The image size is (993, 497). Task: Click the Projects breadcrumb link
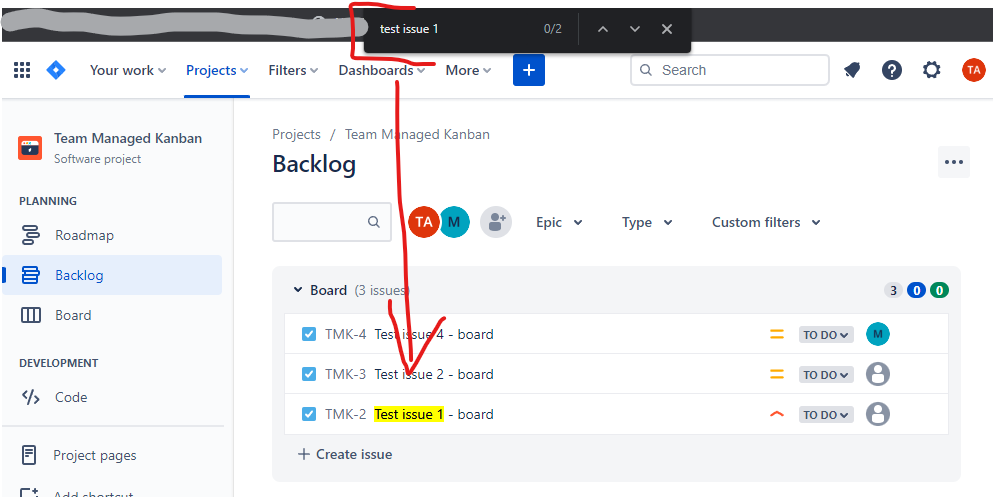pos(296,134)
